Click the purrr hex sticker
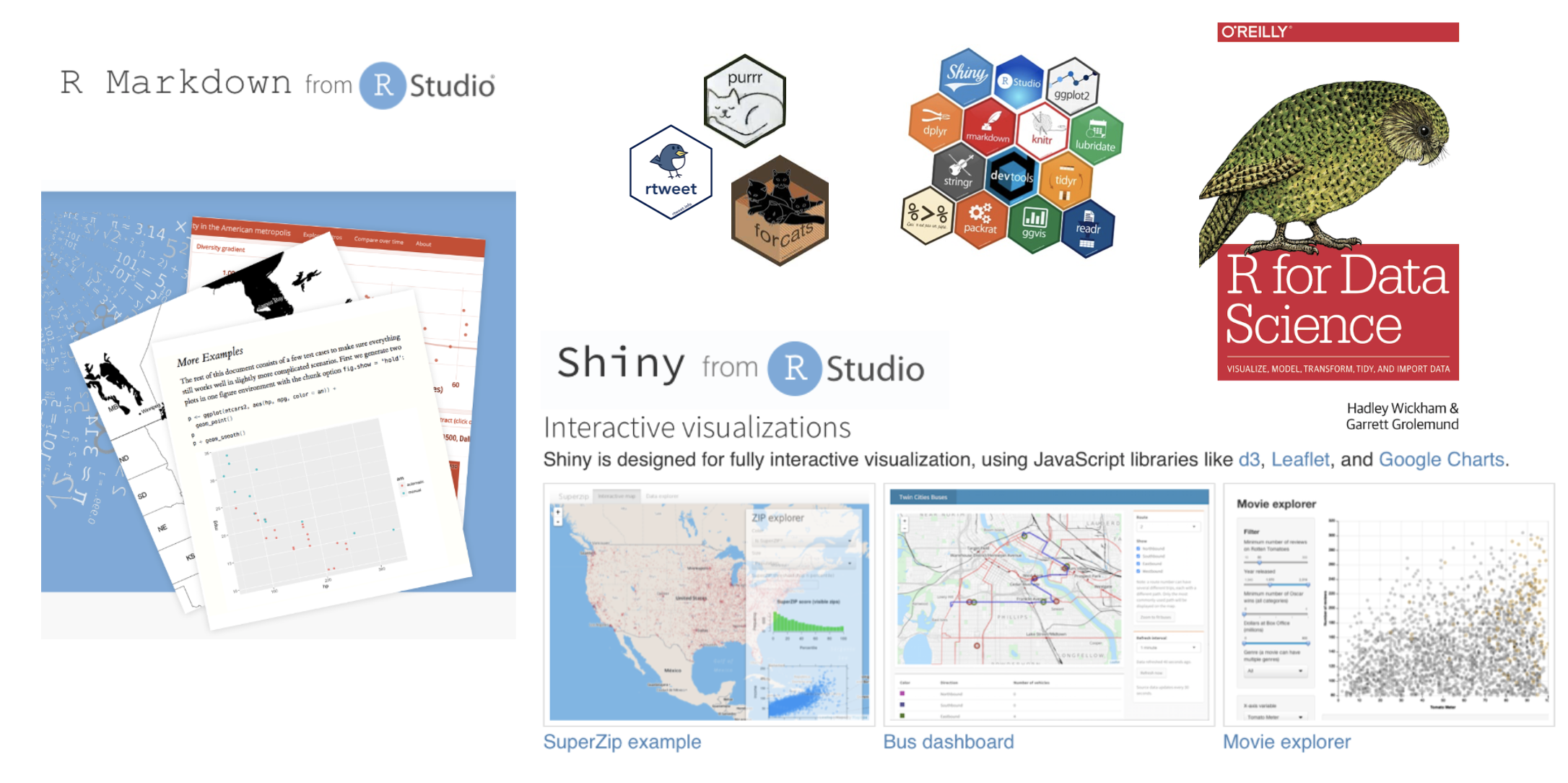 tap(744, 100)
